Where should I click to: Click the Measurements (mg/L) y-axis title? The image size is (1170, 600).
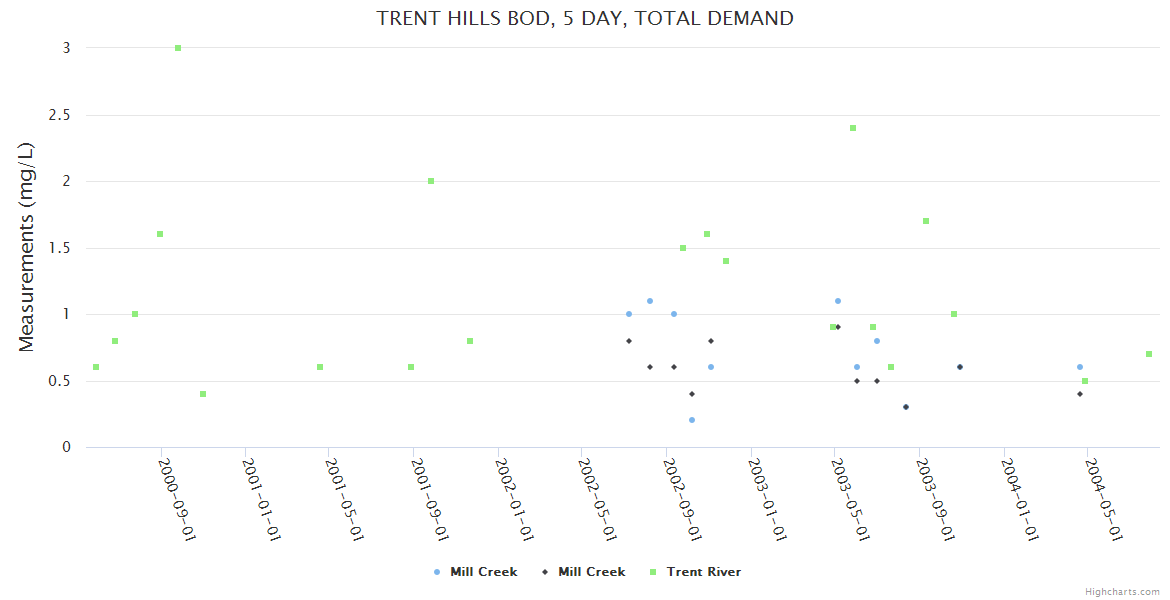coord(27,247)
